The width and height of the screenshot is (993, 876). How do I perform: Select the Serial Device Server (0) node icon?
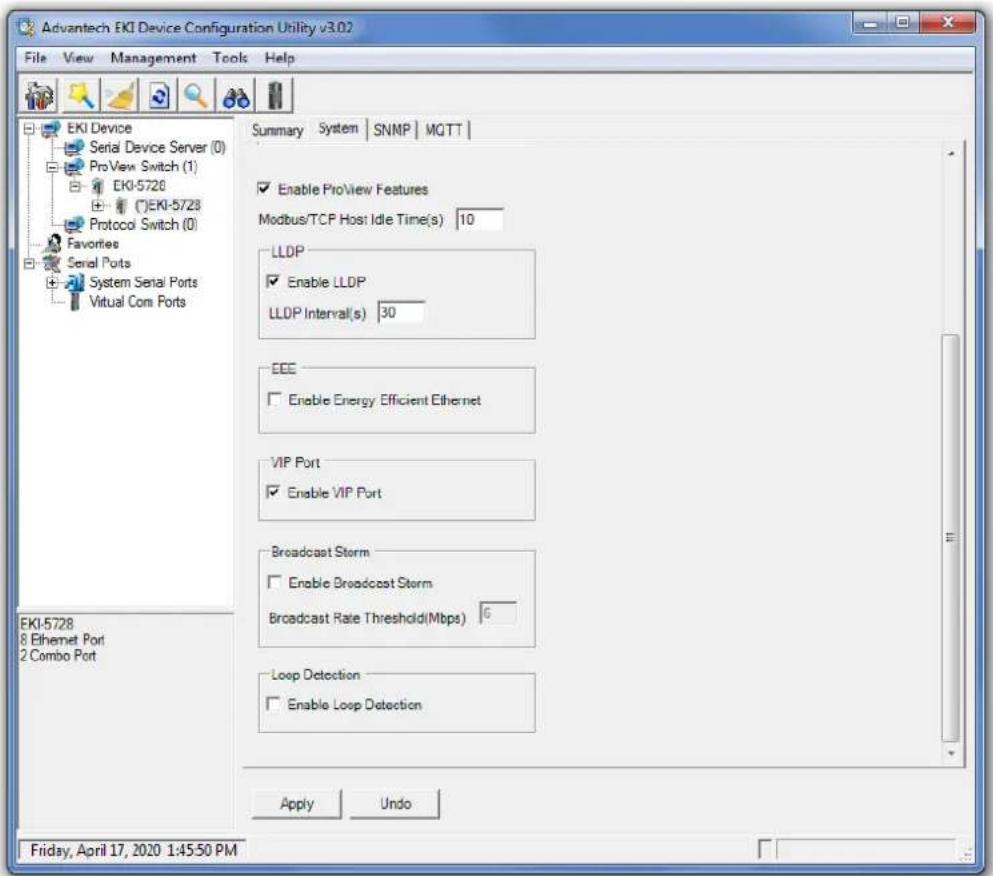click(74, 148)
